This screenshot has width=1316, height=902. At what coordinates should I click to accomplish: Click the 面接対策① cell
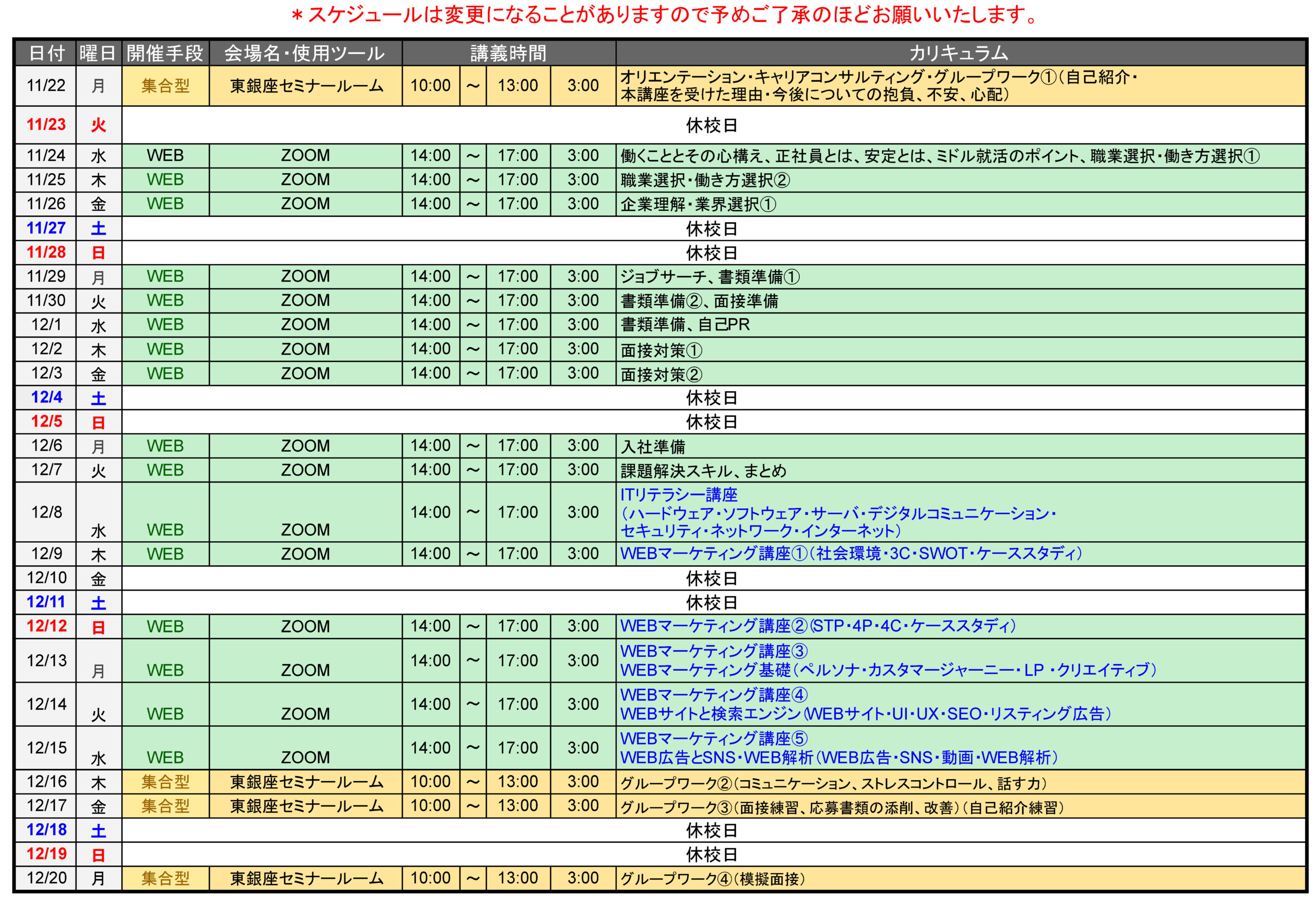[x=960, y=349]
